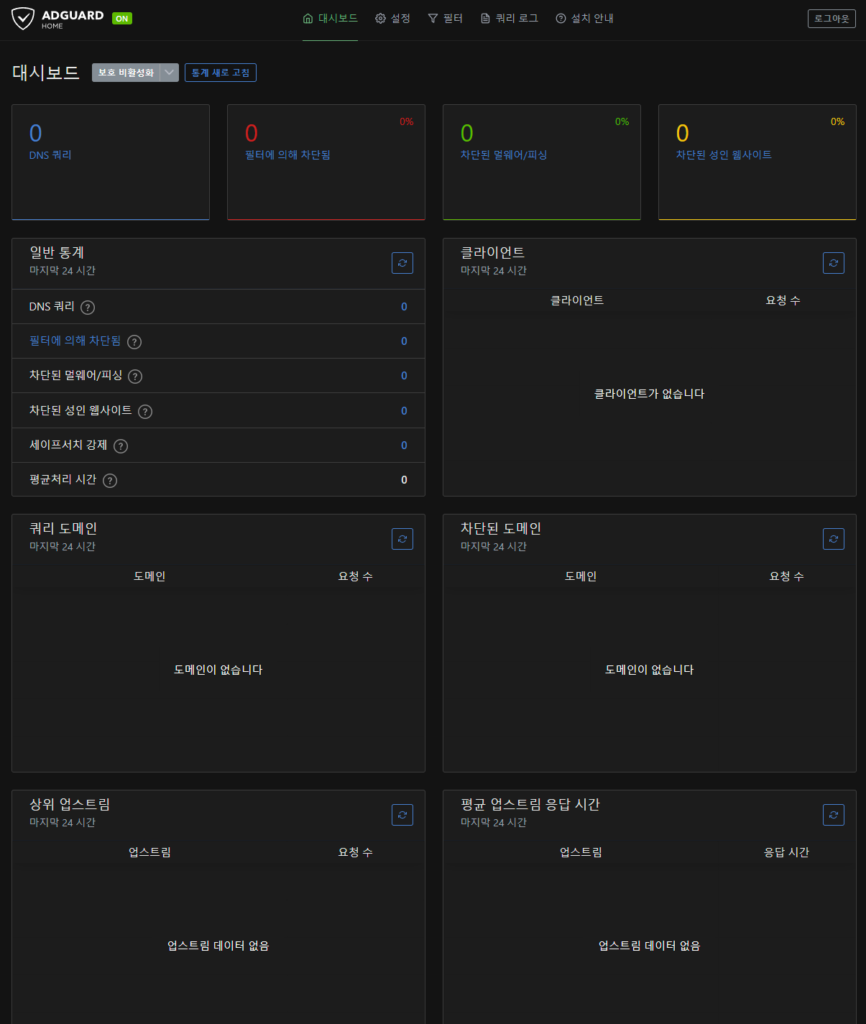
Task: Open the 필터 menu
Action: 445,18
